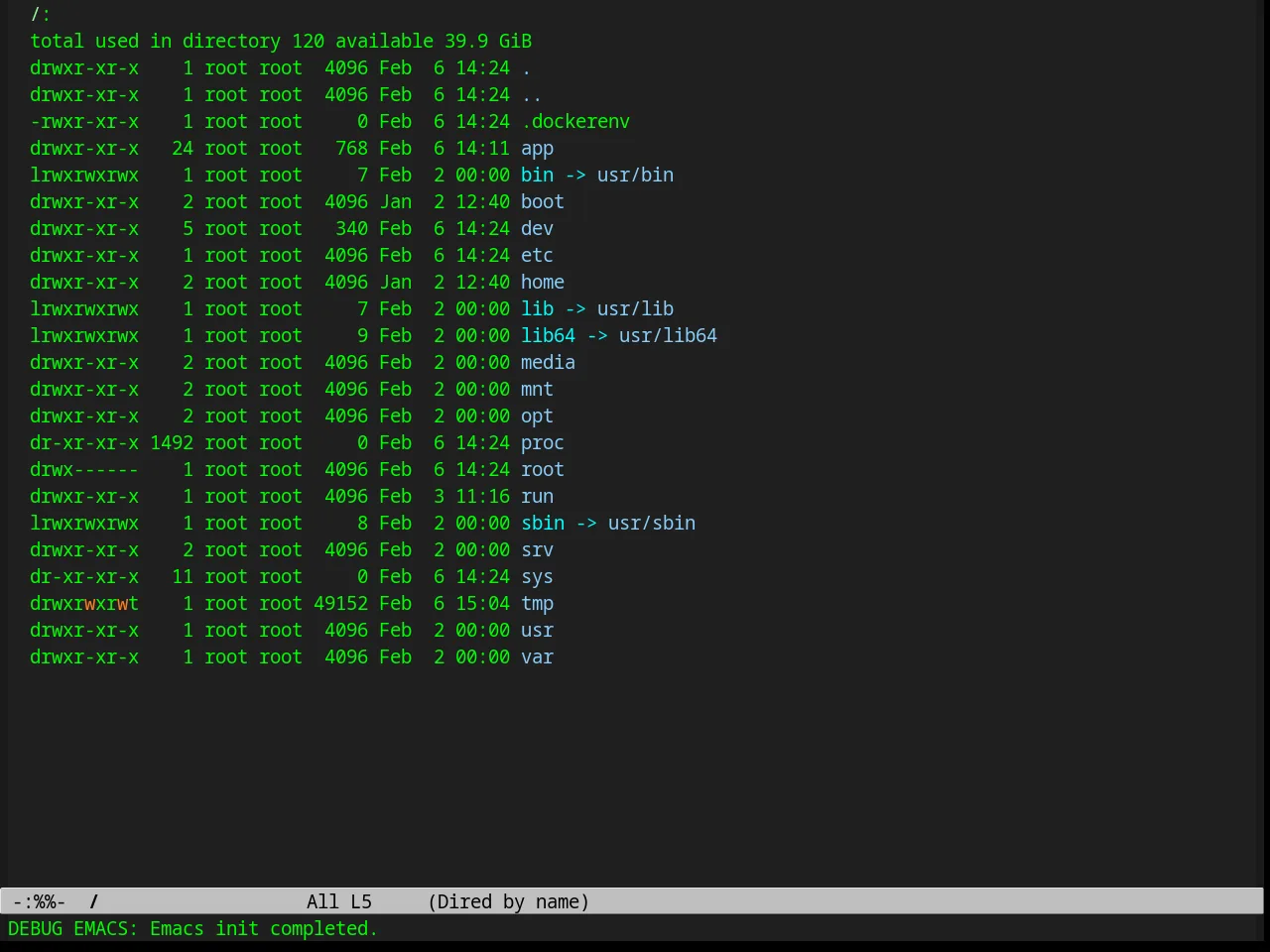Screen dimensions: 1270x952
Task: Follow the sbin symlink entry
Action: click(x=543, y=524)
